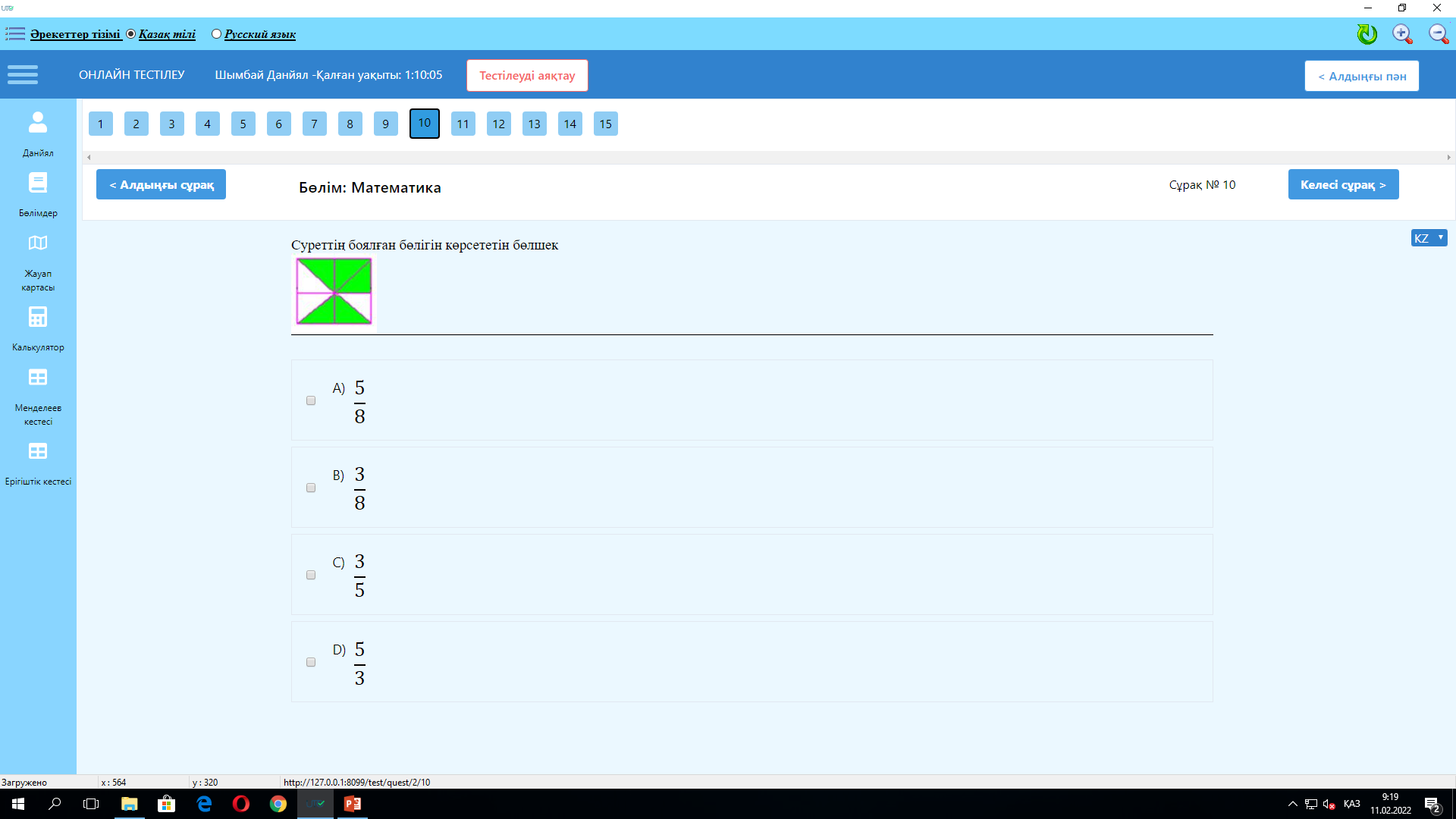Open the Калькулятор sidebar icon

pos(38,317)
